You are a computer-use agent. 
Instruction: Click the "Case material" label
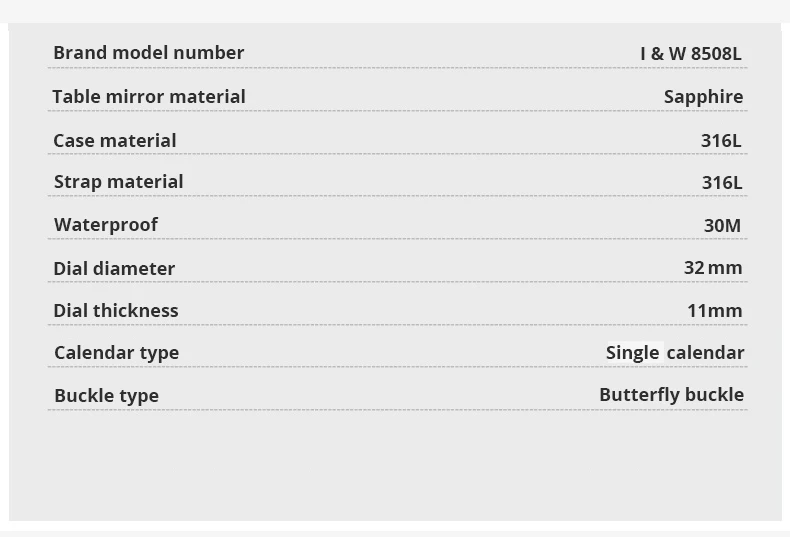tap(114, 141)
